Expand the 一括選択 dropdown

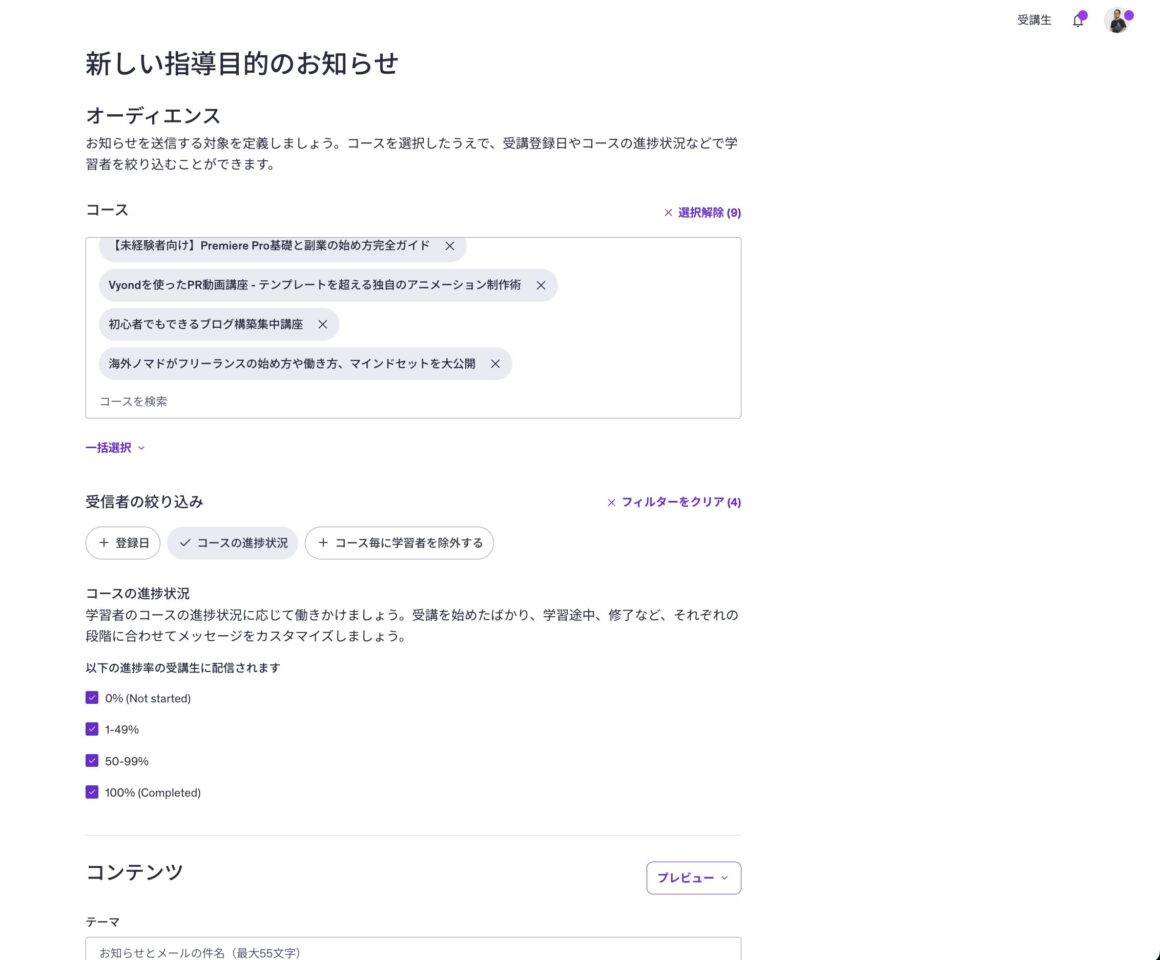(115, 448)
